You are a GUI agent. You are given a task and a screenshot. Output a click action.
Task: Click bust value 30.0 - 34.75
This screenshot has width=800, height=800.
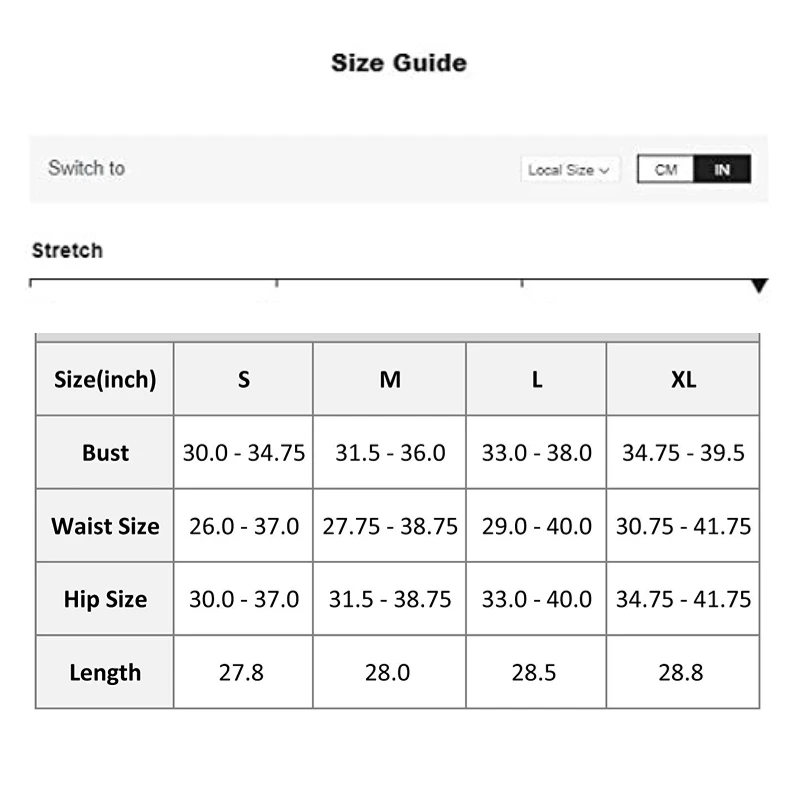tap(244, 452)
